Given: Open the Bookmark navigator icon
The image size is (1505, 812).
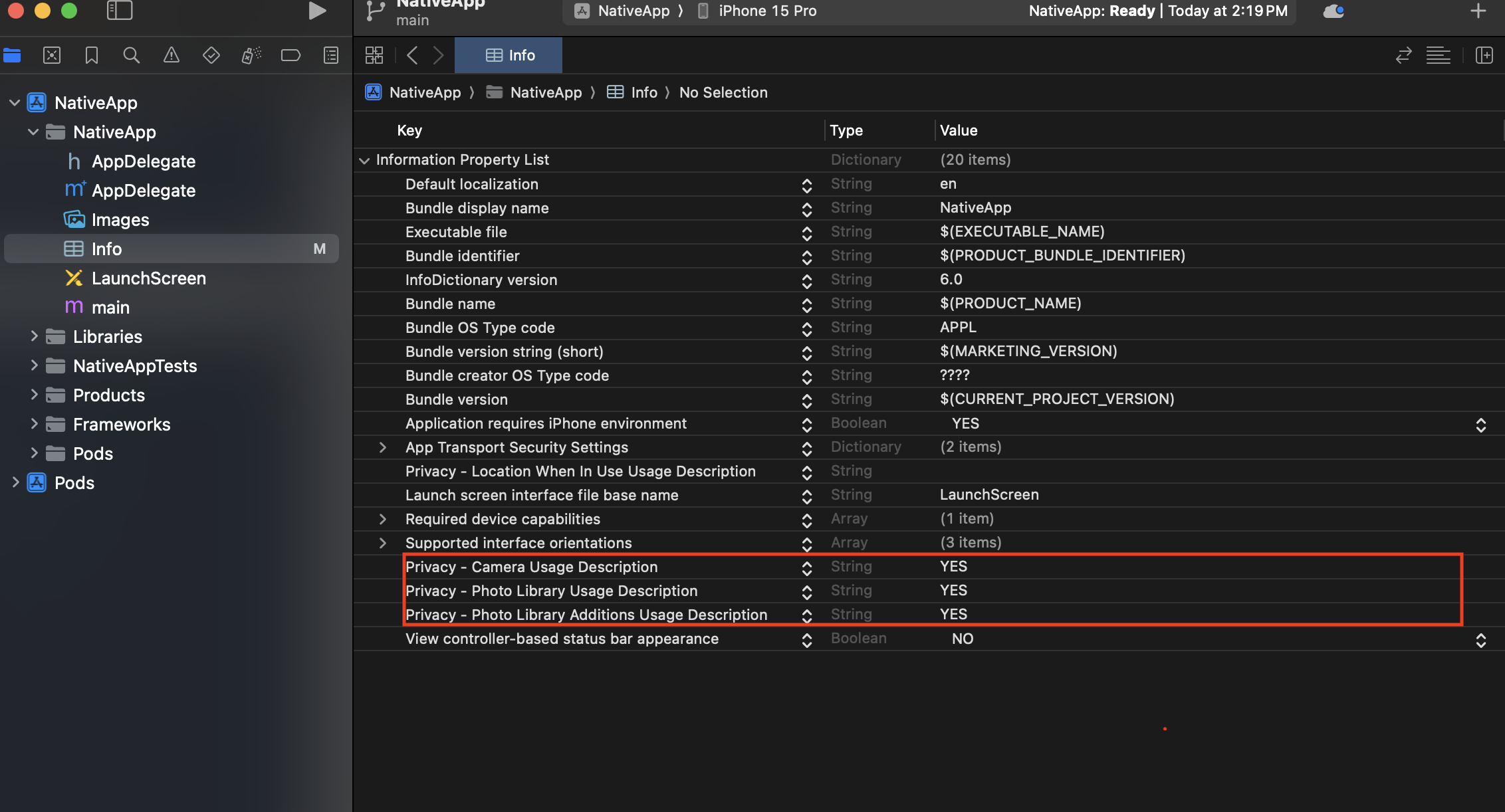Looking at the screenshot, I should [x=92, y=55].
